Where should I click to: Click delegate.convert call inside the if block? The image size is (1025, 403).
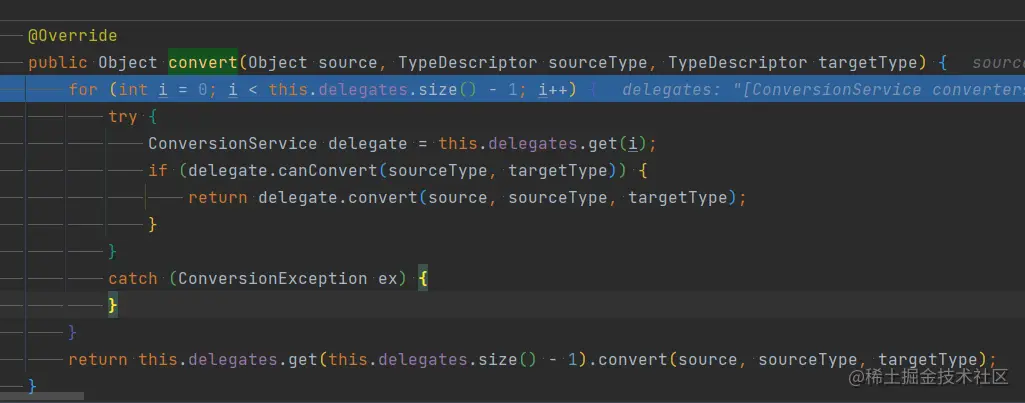338,198
